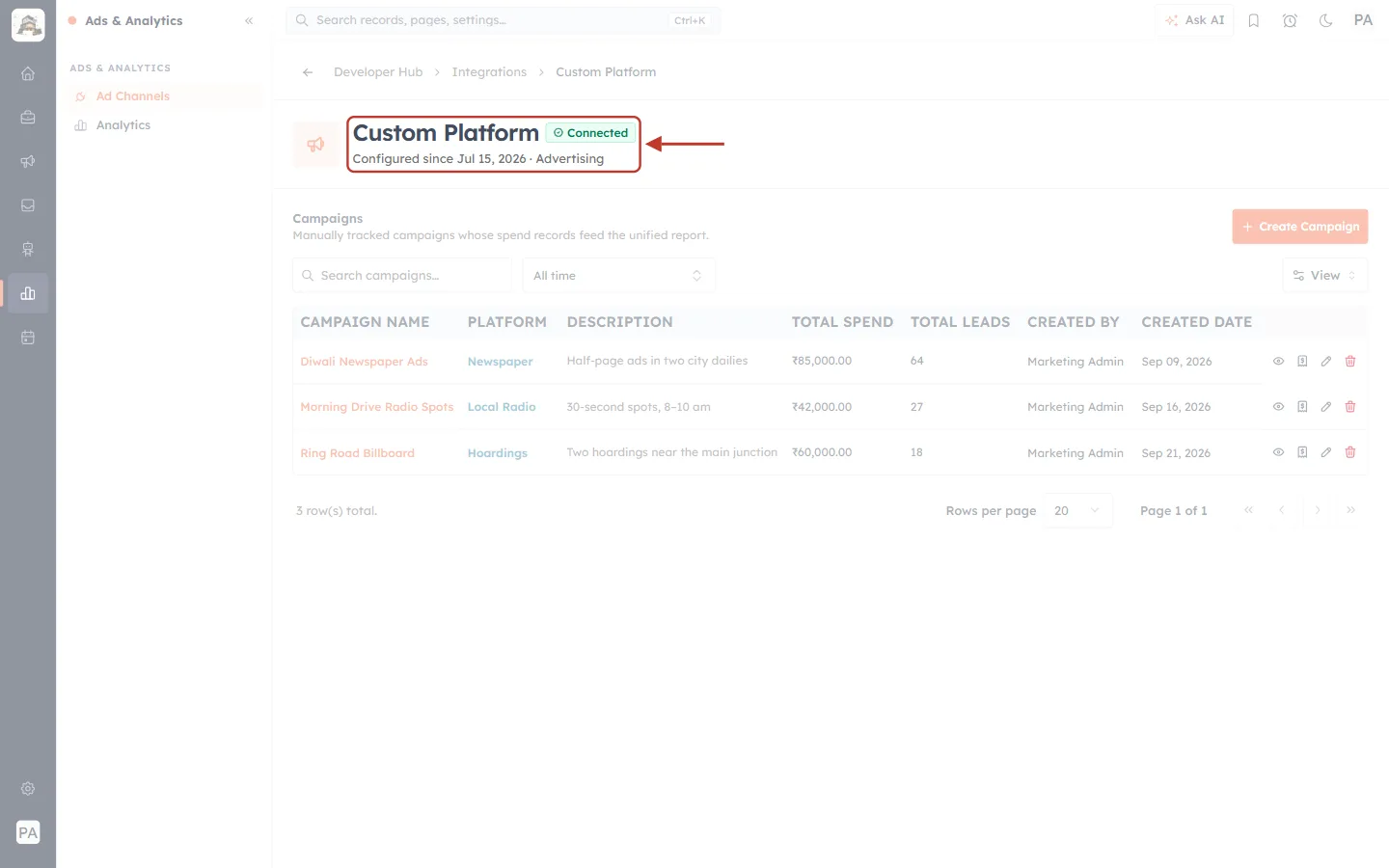1389x868 pixels.
Task: Sort by TOTAL LEADS column header
Action: point(960,322)
